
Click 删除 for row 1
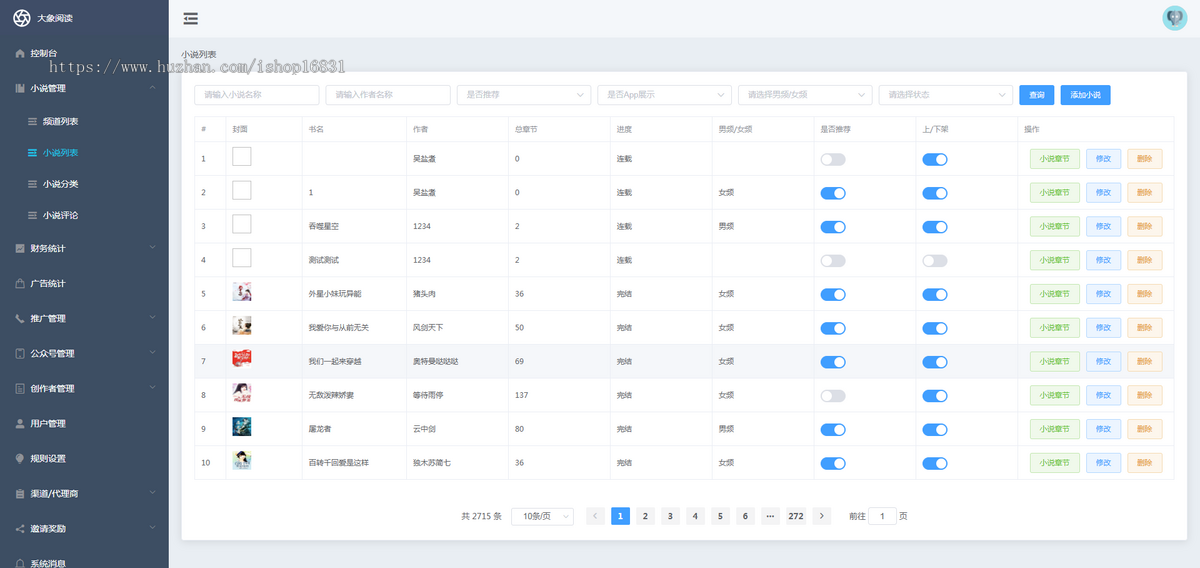pyautogui.click(x=1145, y=159)
